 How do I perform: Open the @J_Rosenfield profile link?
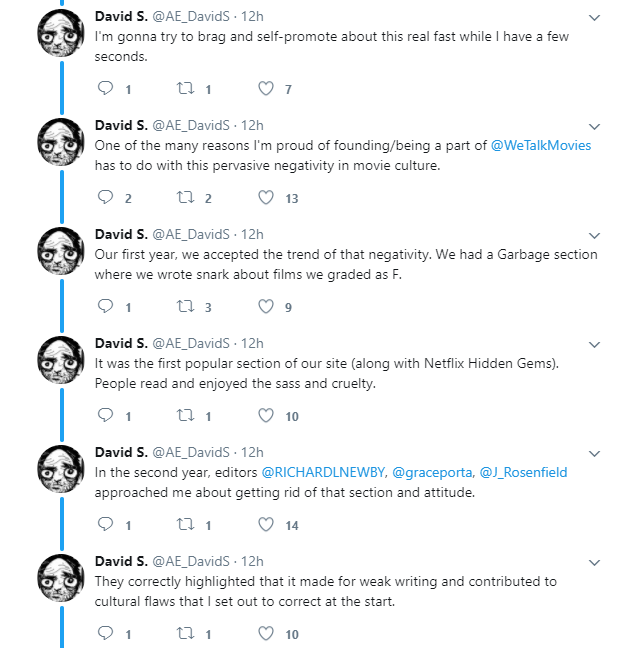click(x=523, y=472)
